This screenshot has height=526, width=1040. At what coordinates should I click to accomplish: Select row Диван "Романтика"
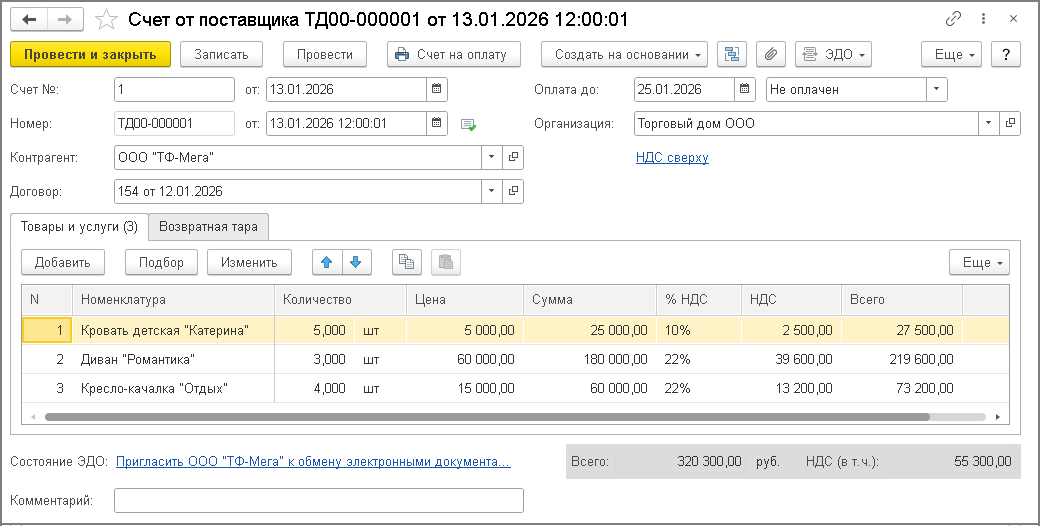(515, 359)
